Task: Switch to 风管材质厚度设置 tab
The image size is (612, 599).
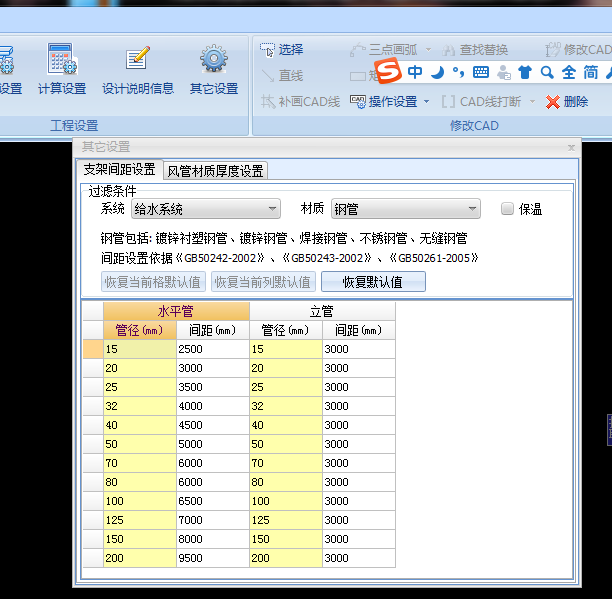Action: [215, 171]
